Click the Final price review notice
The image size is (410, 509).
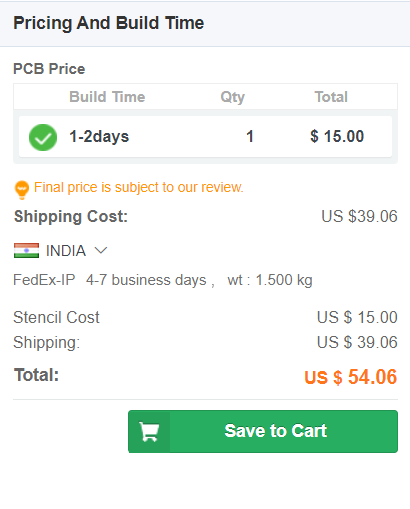tap(139, 187)
